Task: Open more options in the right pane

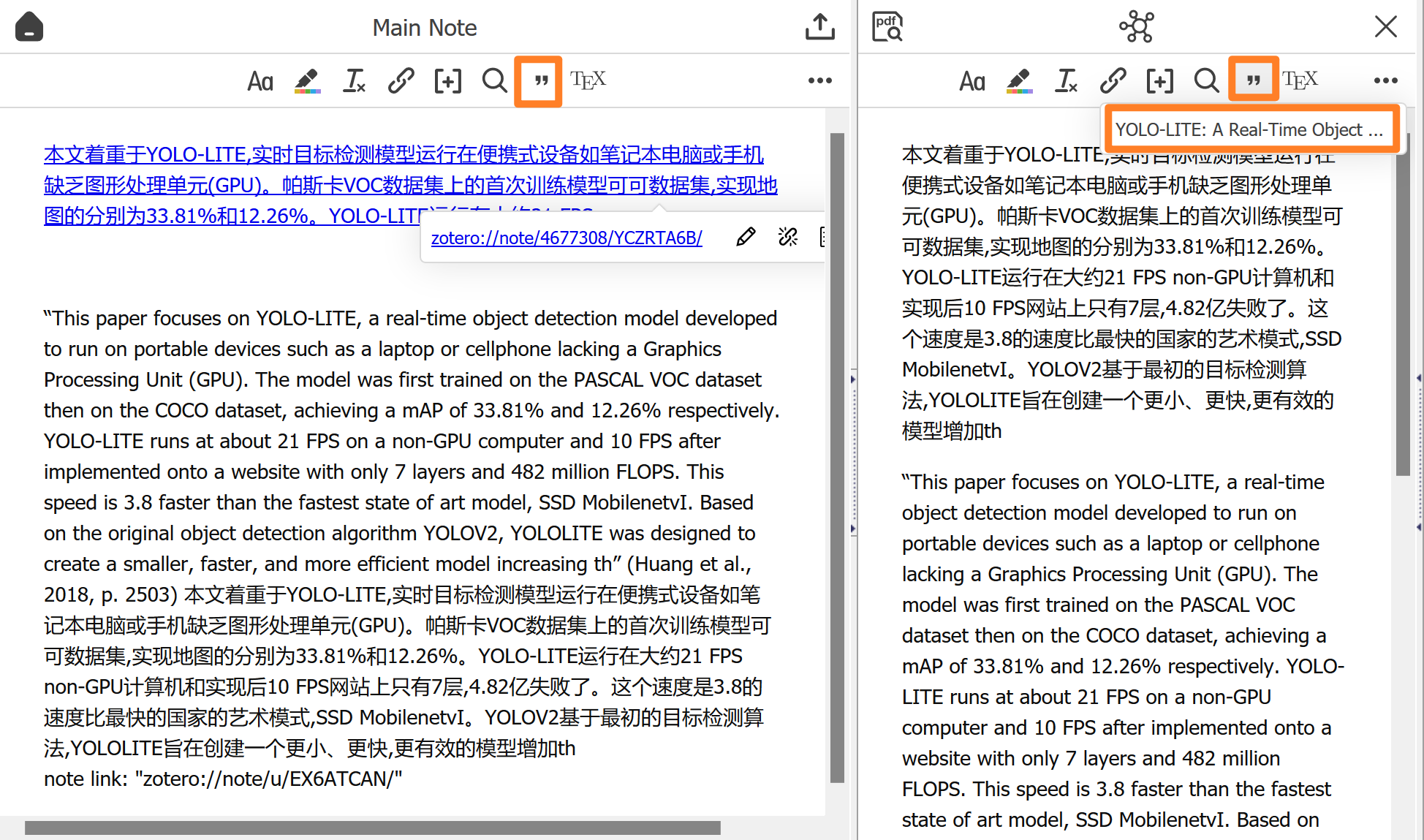Action: [x=1386, y=81]
